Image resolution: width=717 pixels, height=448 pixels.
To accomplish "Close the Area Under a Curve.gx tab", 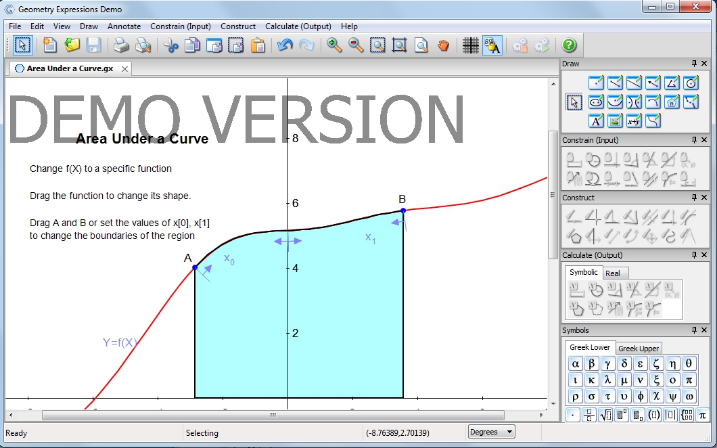I will 124,69.
